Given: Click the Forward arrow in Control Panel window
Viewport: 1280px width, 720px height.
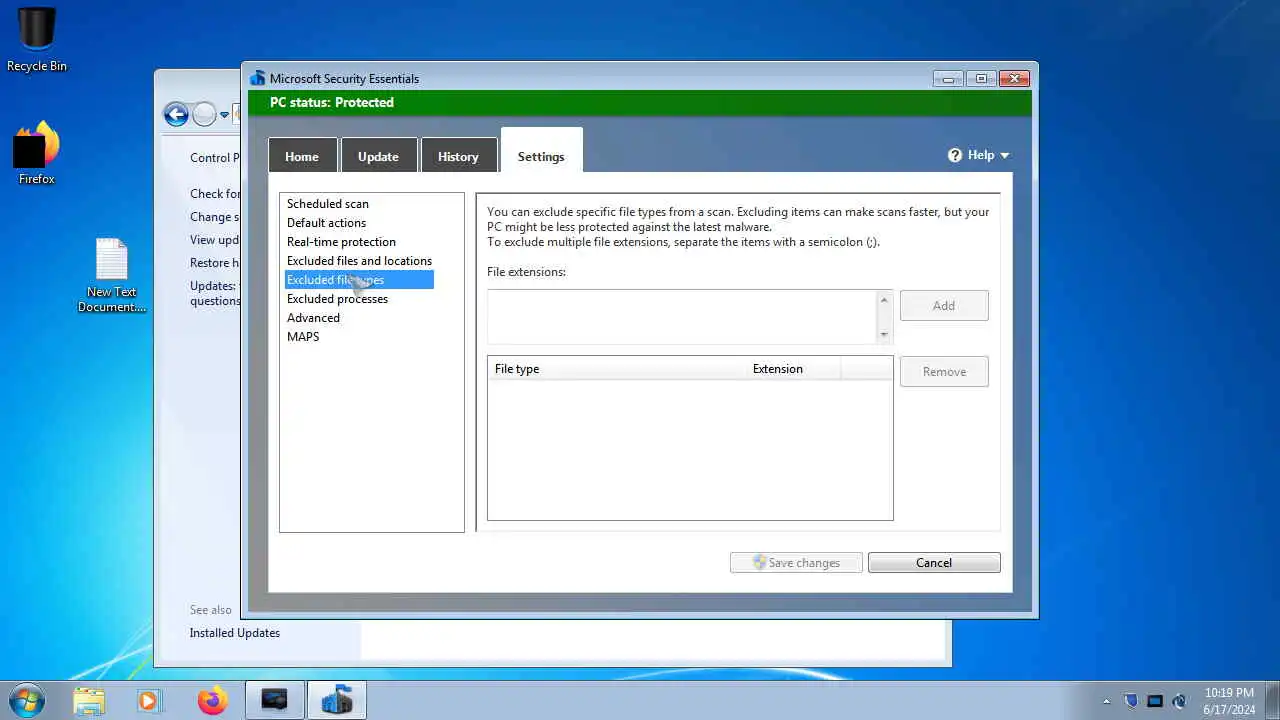Looking at the screenshot, I should coord(204,114).
